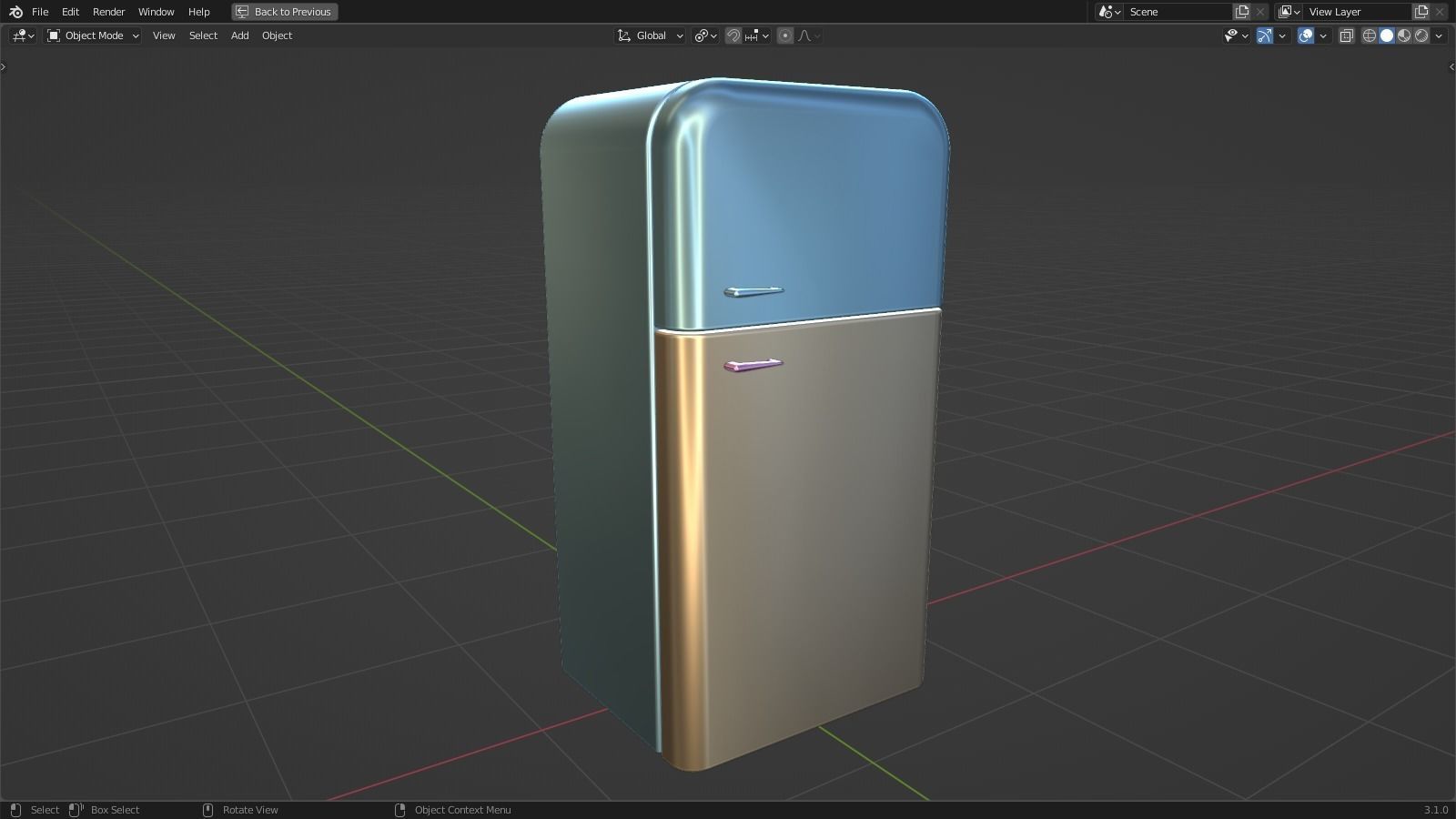Open the Edit menu

(x=70, y=12)
